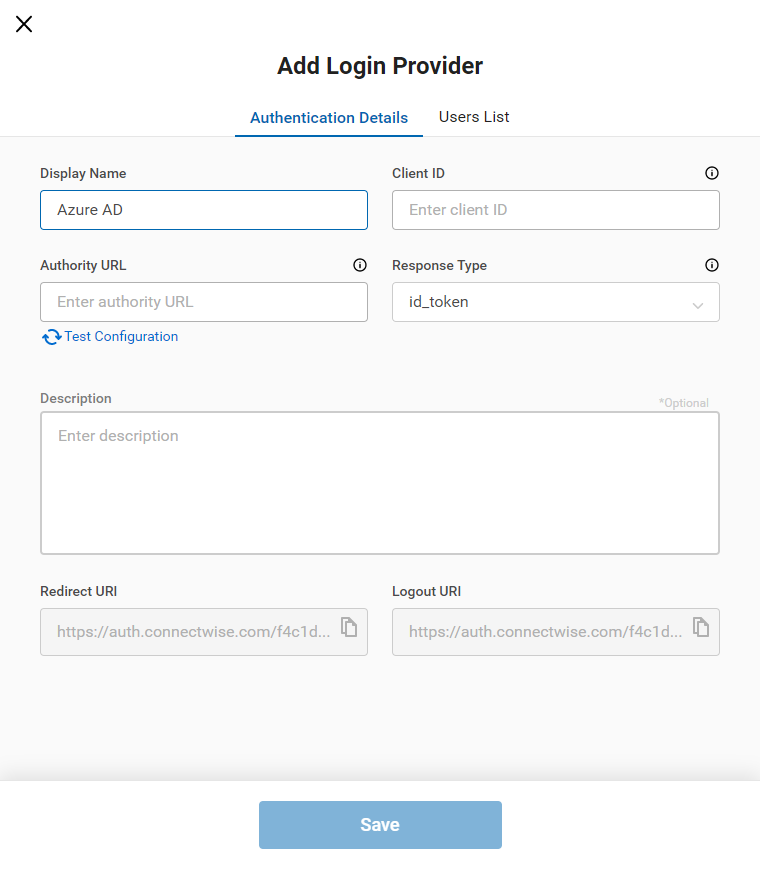Click the refresh icon beside Test Configuration

click(51, 337)
